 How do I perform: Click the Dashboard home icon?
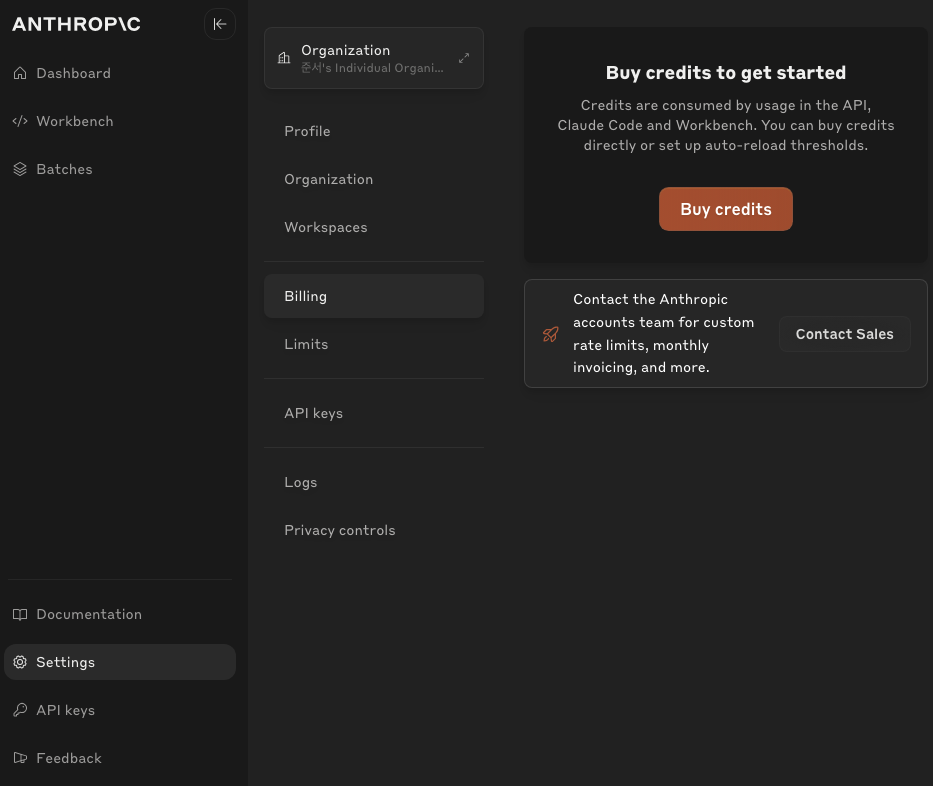click(20, 73)
